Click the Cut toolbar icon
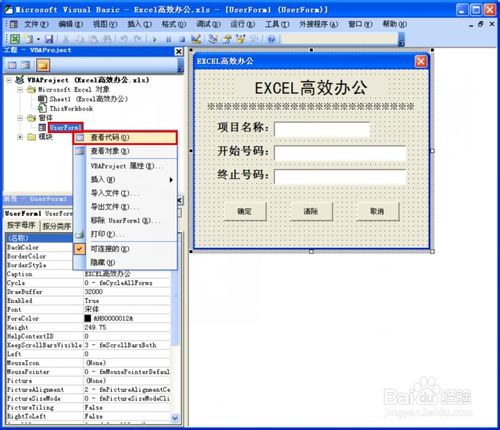Image resolution: width=500 pixels, height=430 pixels. click(x=66, y=39)
